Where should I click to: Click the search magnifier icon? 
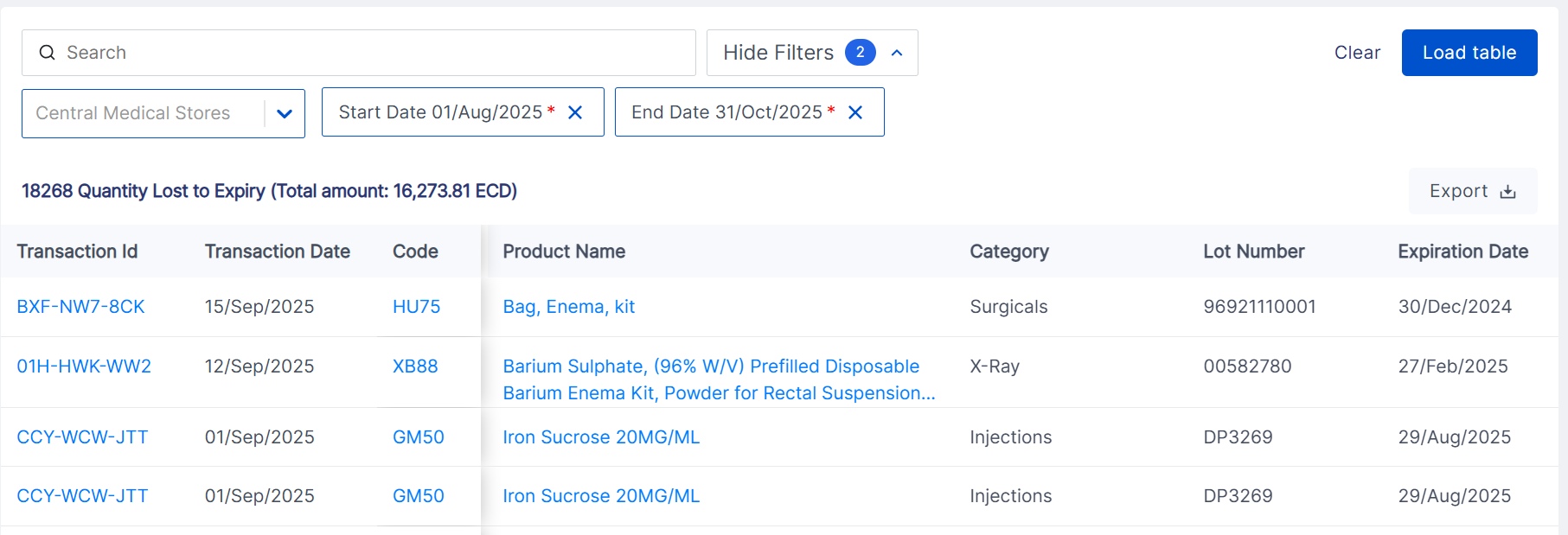click(x=48, y=53)
